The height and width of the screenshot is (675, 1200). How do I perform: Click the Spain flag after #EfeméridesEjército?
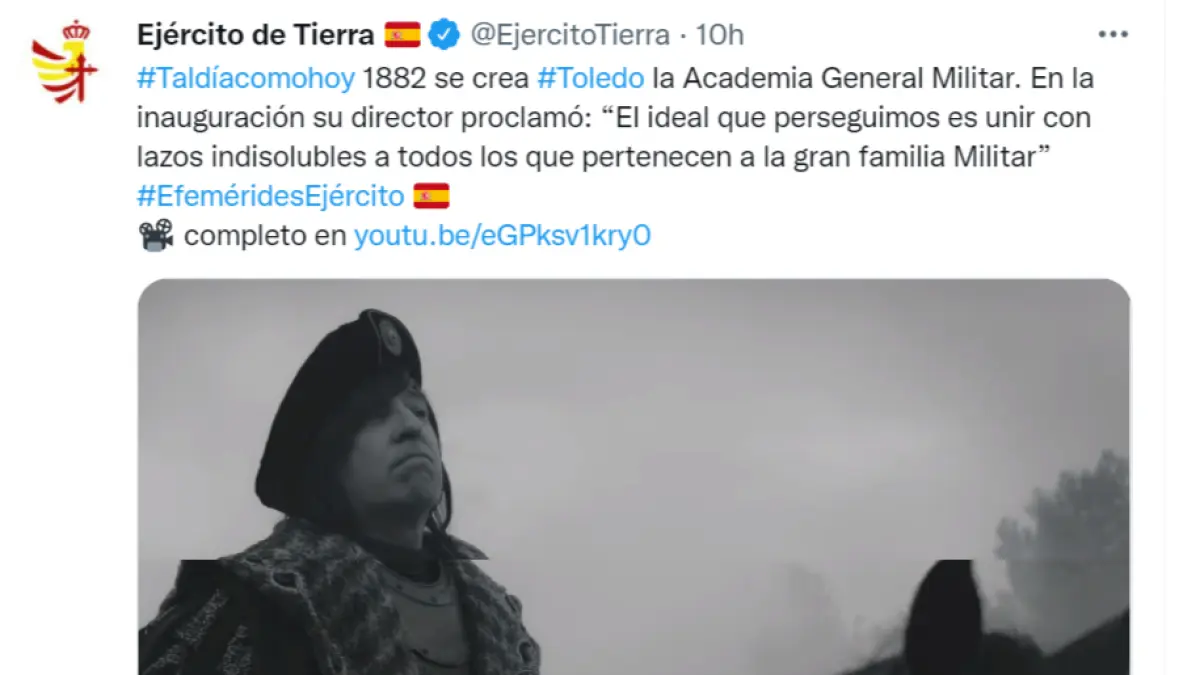click(x=431, y=196)
